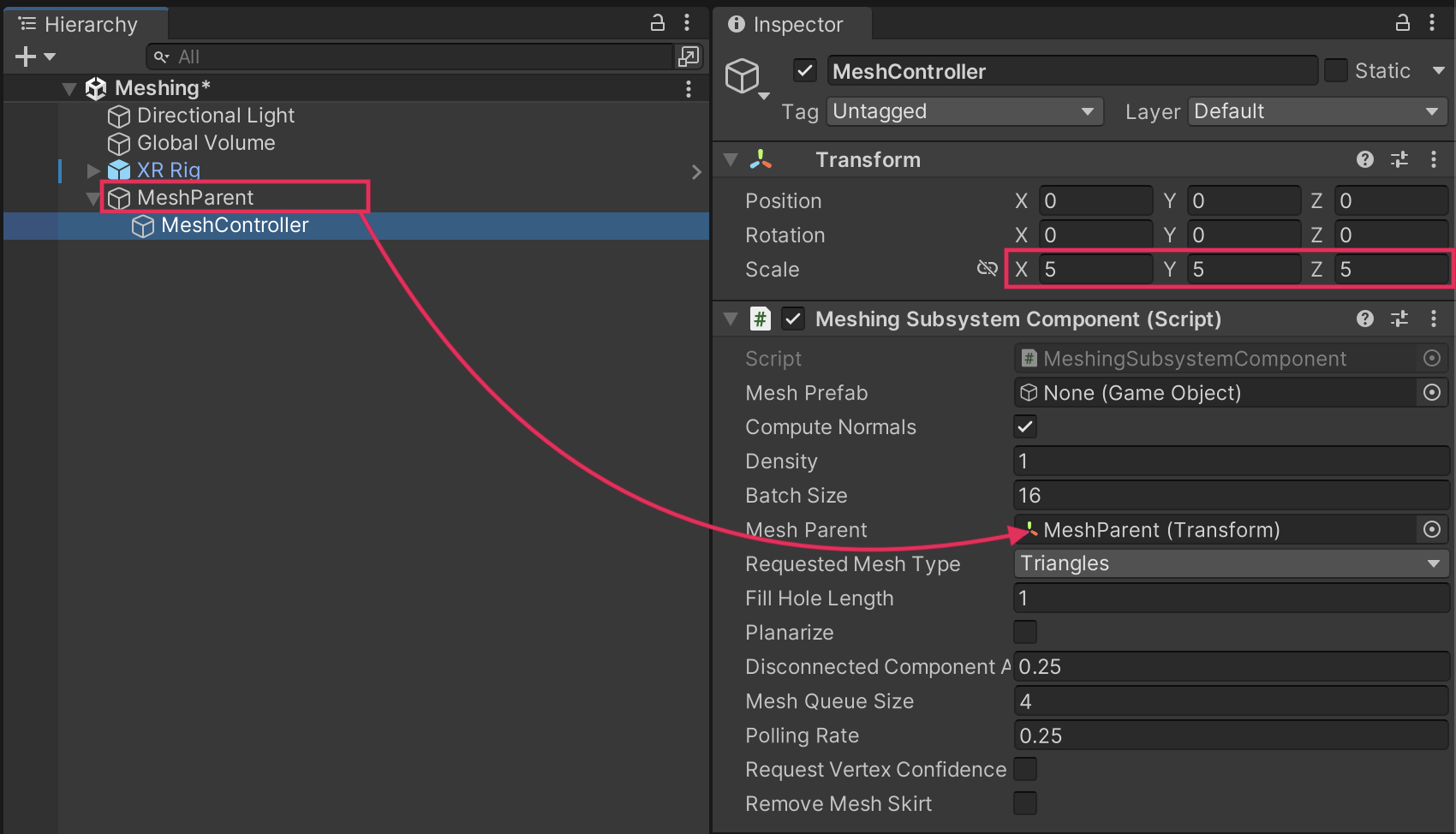Open Transform preset settings icon
The width and height of the screenshot is (1456, 834).
pos(1399,159)
